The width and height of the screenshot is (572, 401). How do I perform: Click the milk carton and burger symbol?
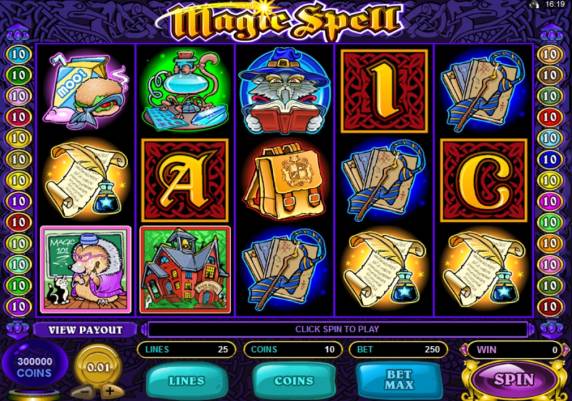(x=86, y=91)
